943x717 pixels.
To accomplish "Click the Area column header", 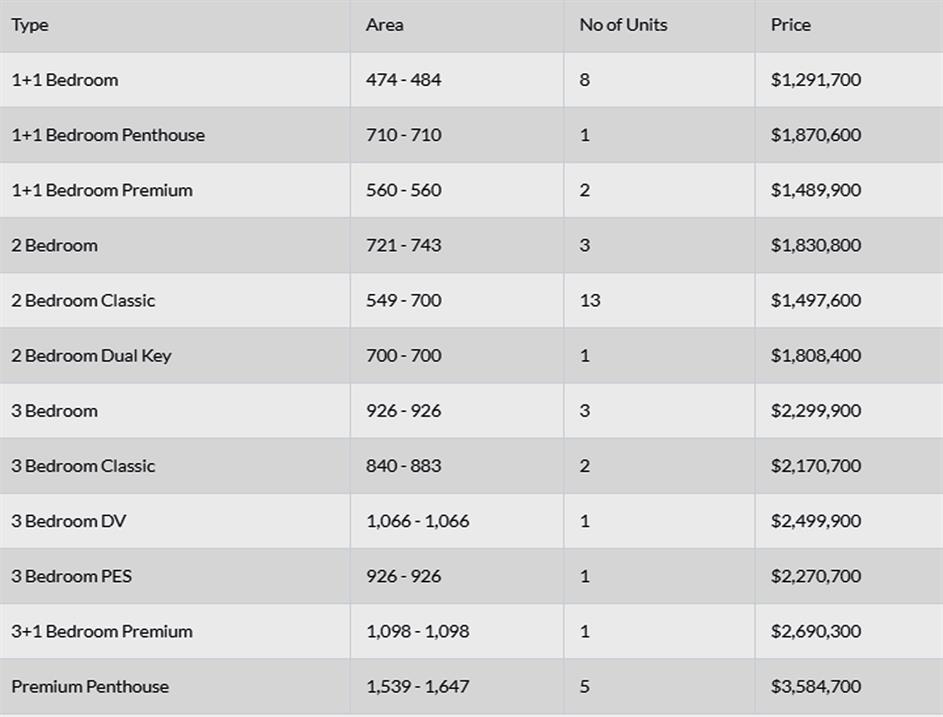I will pyautogui.click(x=385, y=25).
